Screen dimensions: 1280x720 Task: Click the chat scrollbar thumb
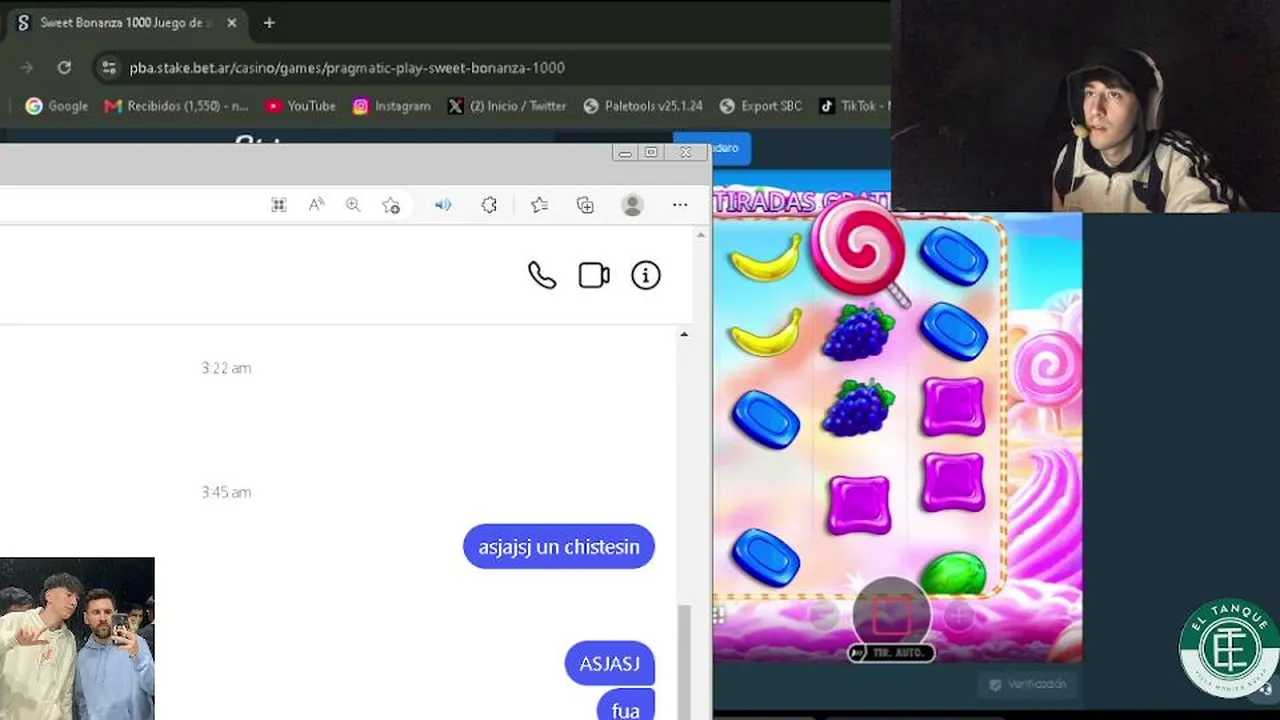(684, 660)
